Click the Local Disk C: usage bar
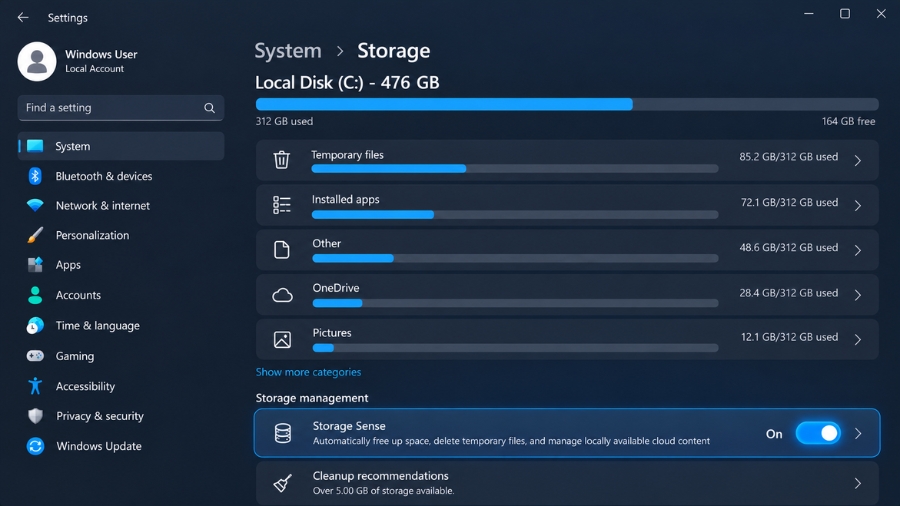 coord(567,104)
